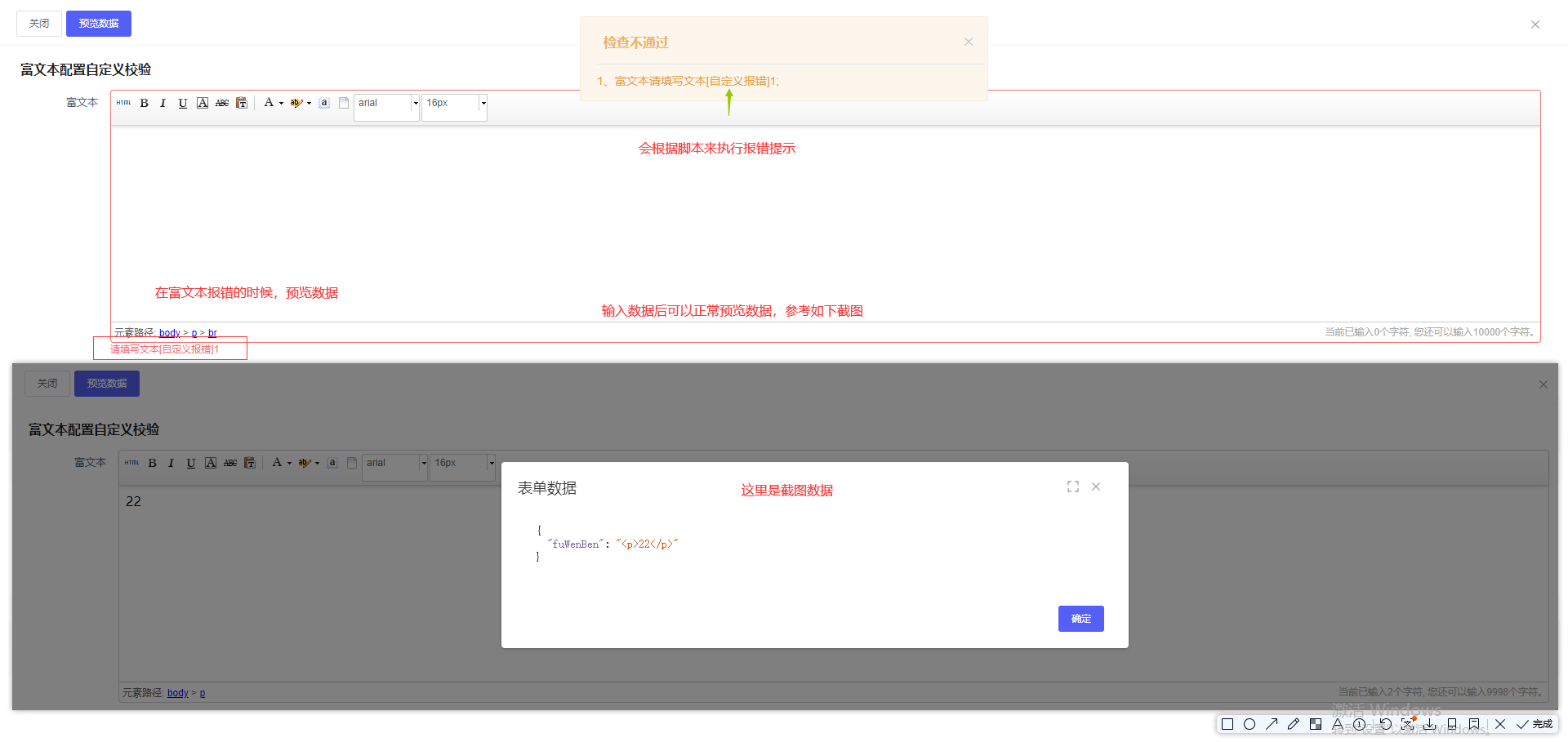Pick the pencil drawing tool
Viewport: 1568px width, 742px height.
1294,724
